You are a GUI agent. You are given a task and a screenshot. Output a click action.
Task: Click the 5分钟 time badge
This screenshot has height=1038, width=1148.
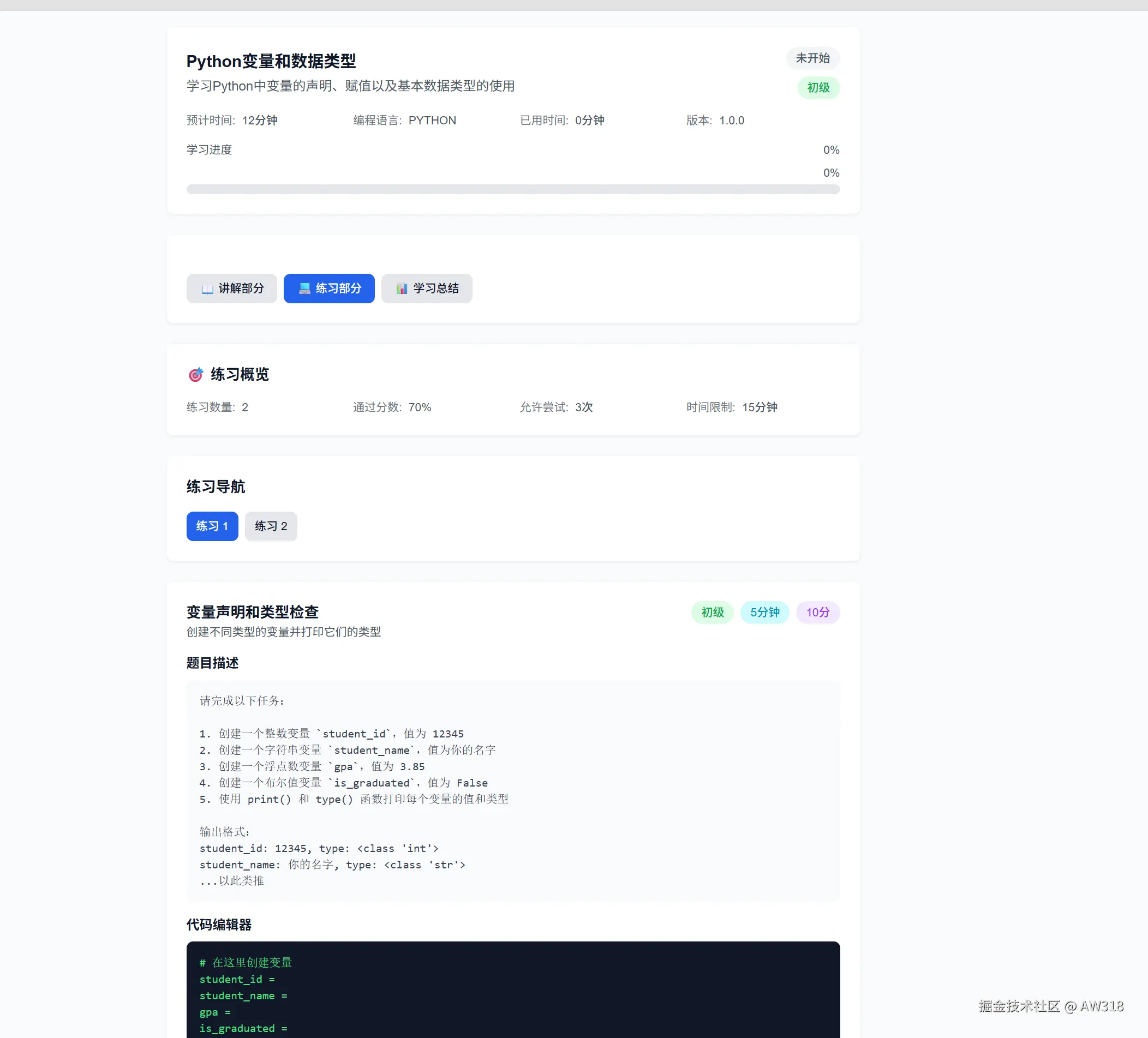coord(764,613)
